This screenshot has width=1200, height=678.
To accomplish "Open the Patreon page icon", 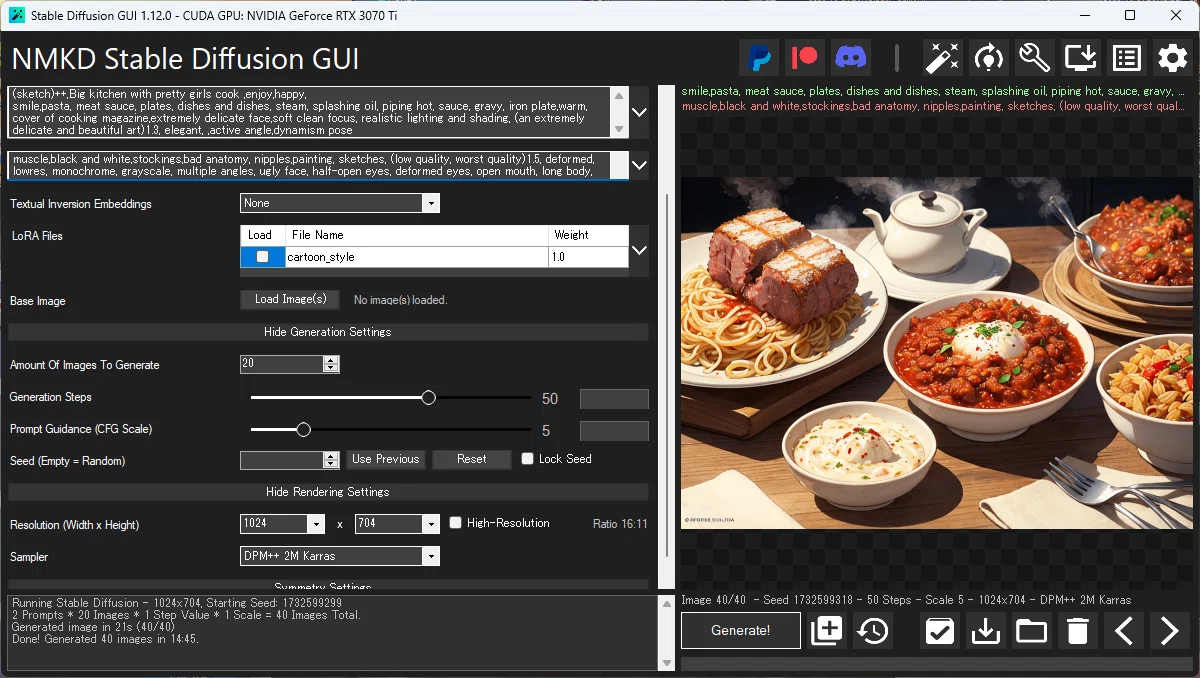I will [x=805, y=58].
